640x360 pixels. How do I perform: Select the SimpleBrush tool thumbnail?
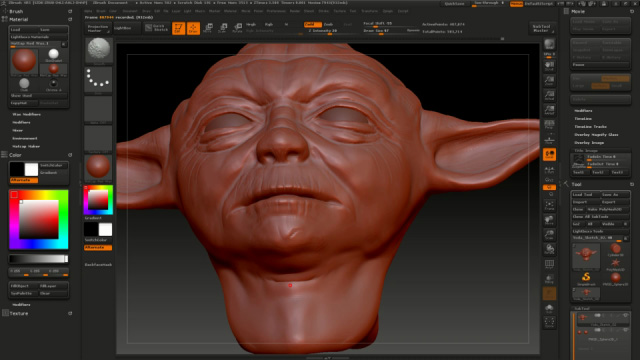click(586, 278)
